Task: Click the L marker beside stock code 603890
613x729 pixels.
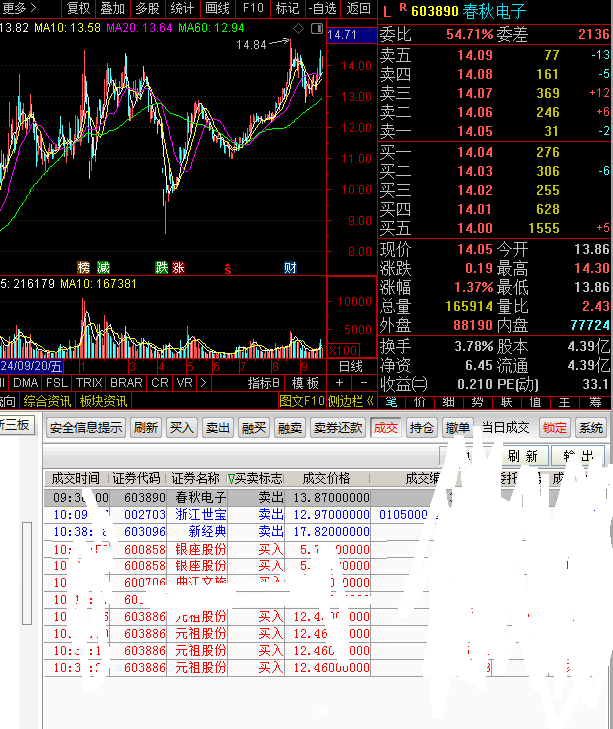Action: [x=387, y=12]
